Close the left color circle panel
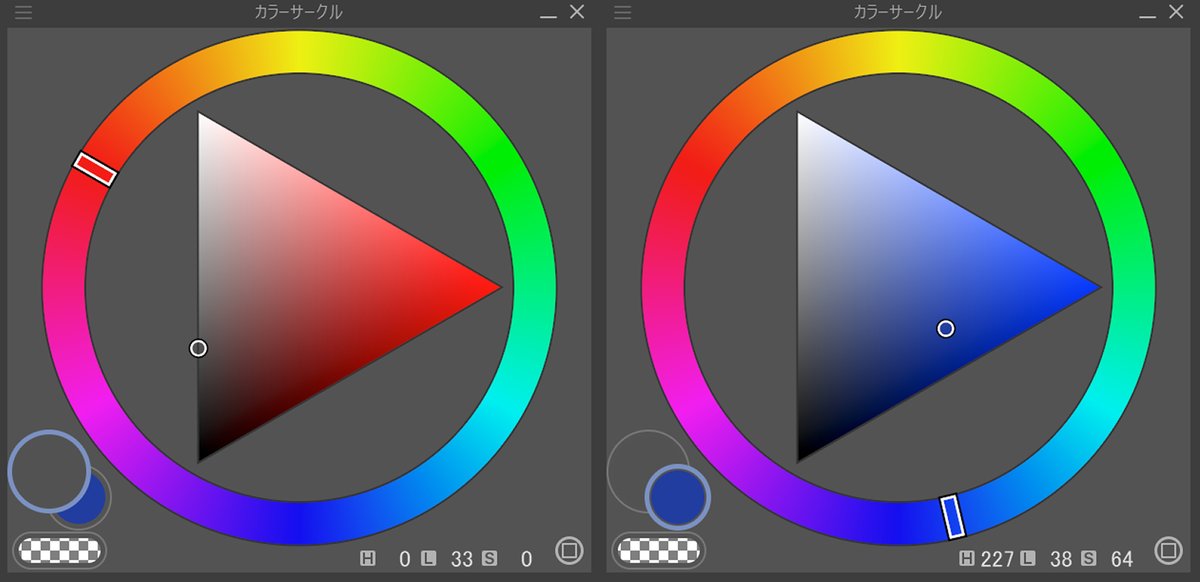 click(577, 12)
